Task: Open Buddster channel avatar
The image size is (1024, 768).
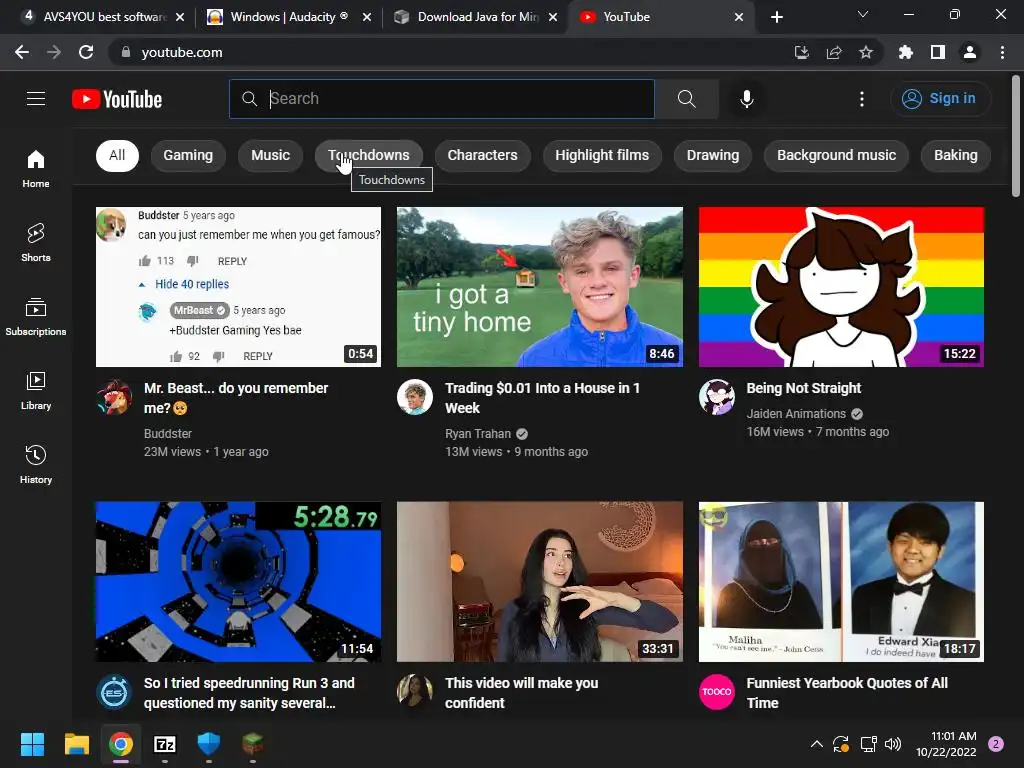Action: click(x=114, y=397)
